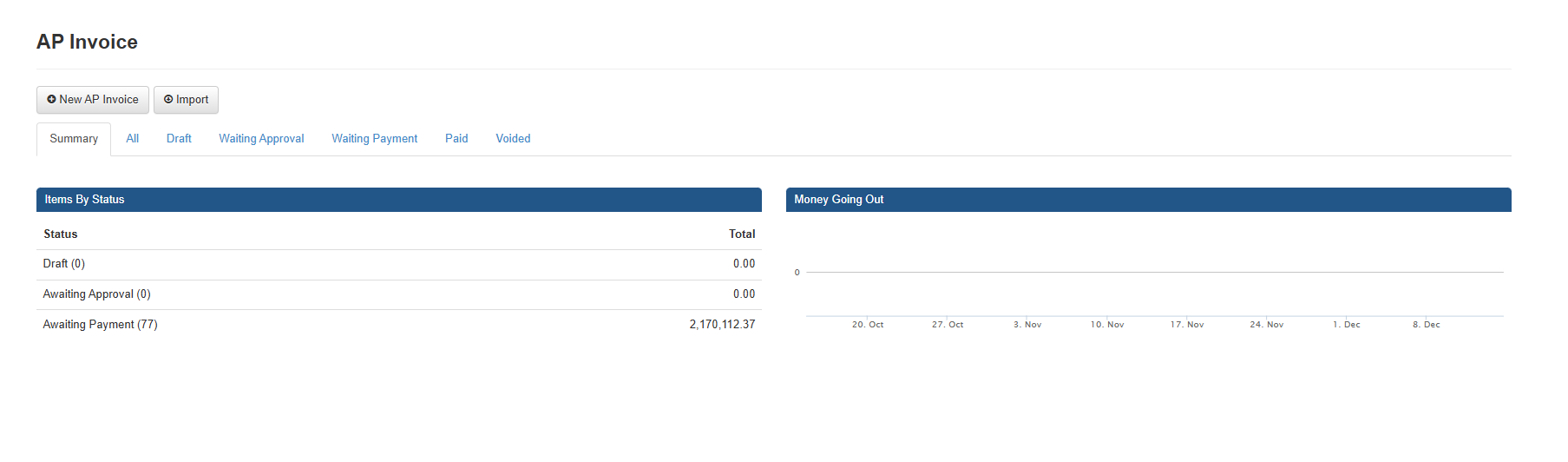Screen dimensions: 1568x462
Task: Select the Summary tab
Action: 74,139
